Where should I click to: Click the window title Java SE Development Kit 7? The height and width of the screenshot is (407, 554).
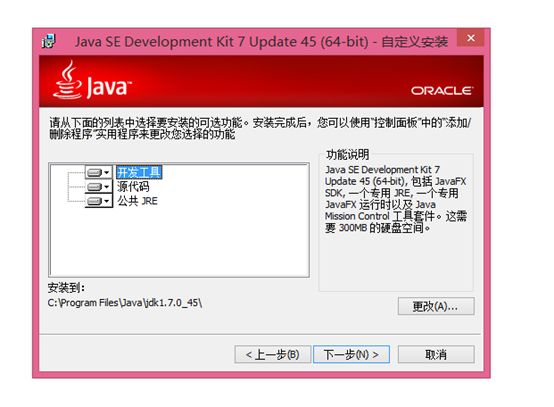click(261, 42)
